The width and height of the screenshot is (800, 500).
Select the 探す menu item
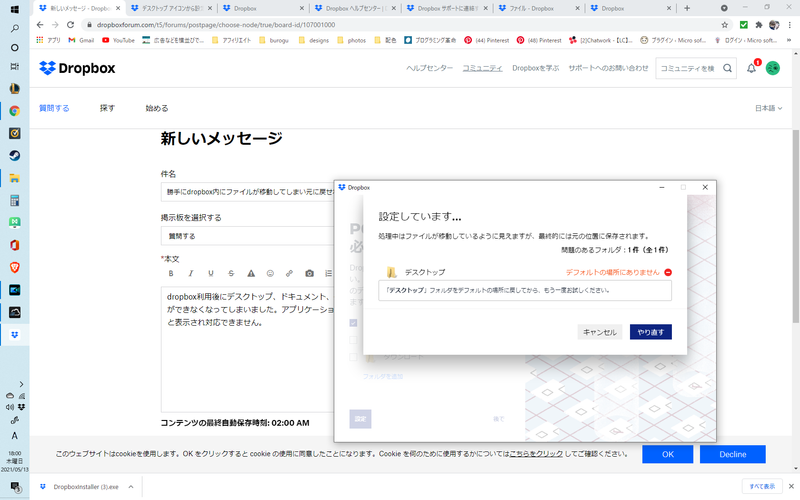[x=107, y=108]
